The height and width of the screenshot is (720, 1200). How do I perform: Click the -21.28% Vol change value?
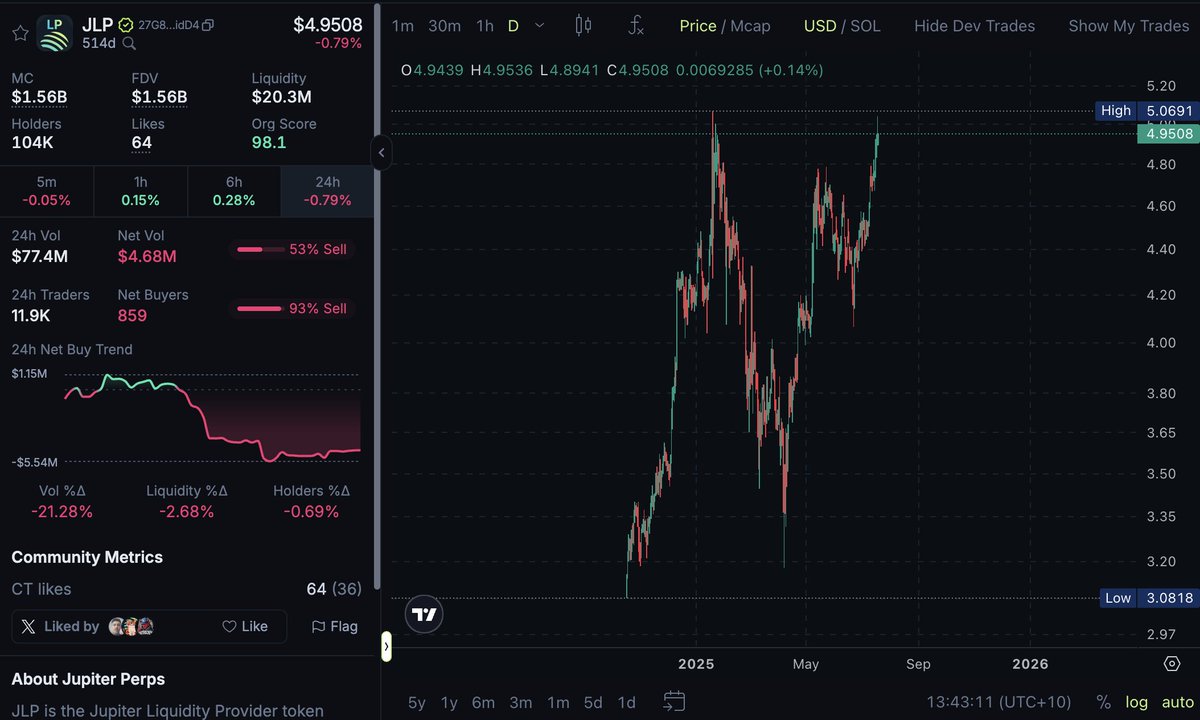(x=61, y=512)
